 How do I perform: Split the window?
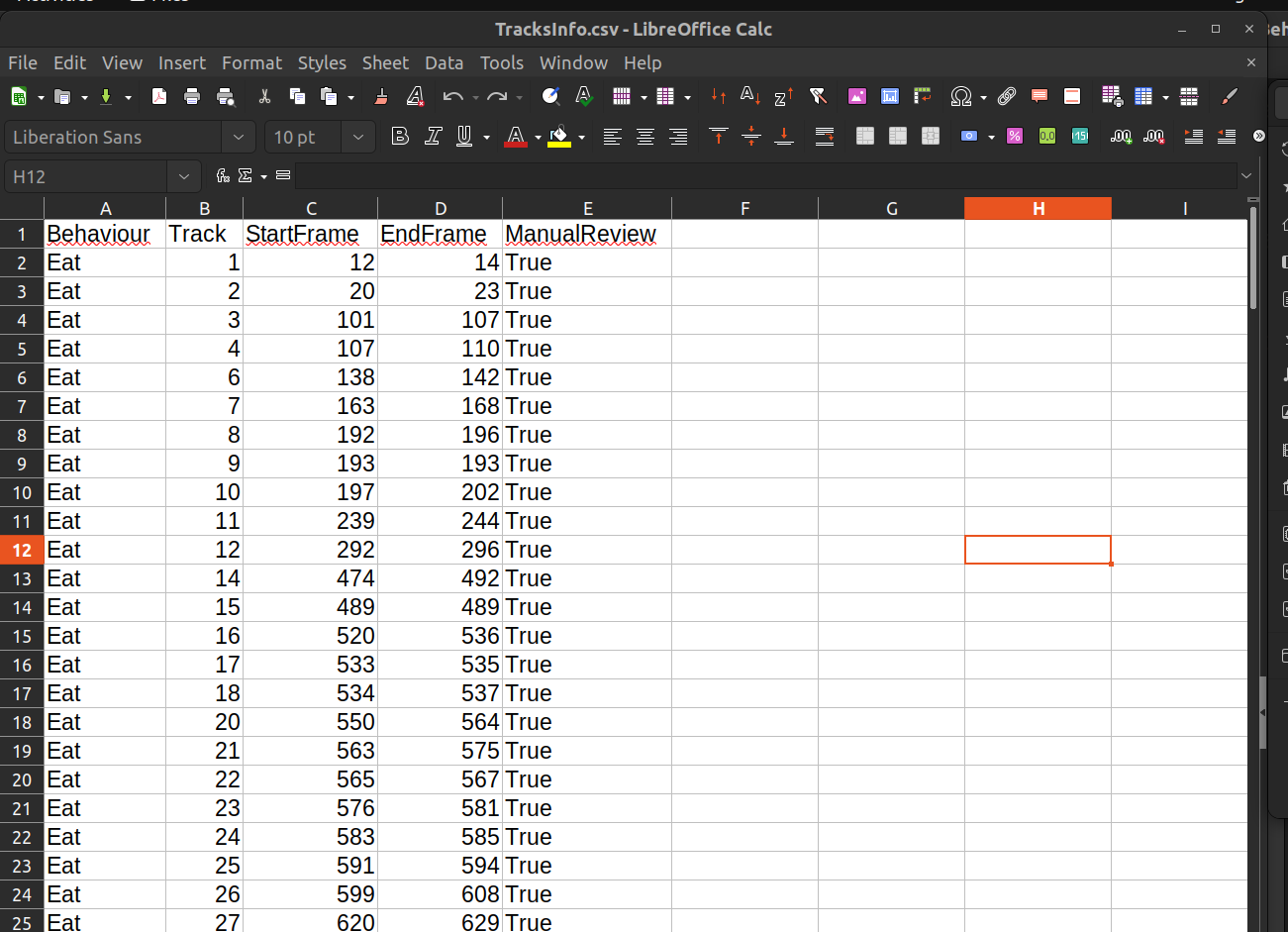click(1189, 96)
